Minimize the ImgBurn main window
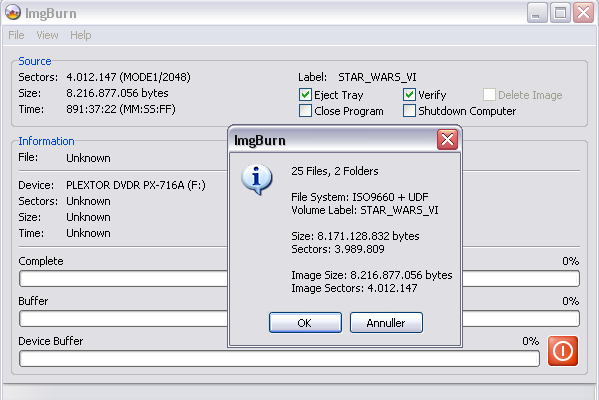This screenshot has height=400, width=599. coord(537,13)
